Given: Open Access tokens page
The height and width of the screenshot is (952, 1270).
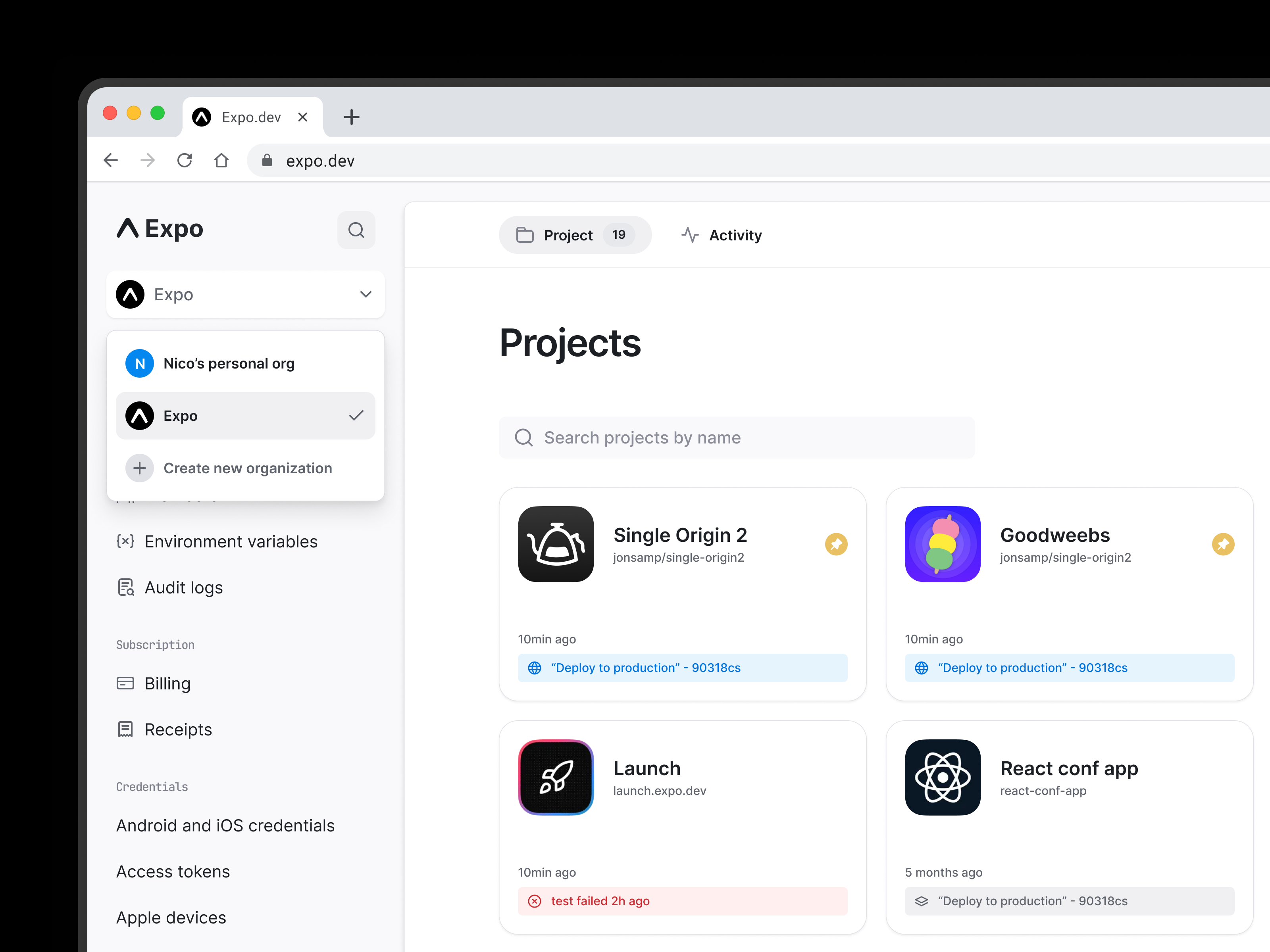Looking at the screenshot, I should pos(173,871).
